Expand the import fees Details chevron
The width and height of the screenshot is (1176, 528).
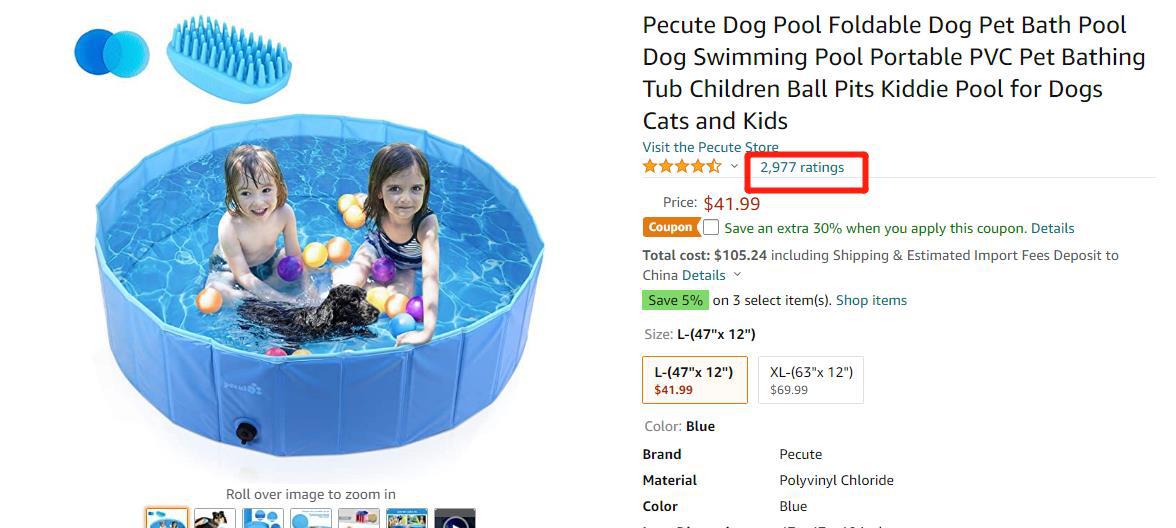click(738, 275)
